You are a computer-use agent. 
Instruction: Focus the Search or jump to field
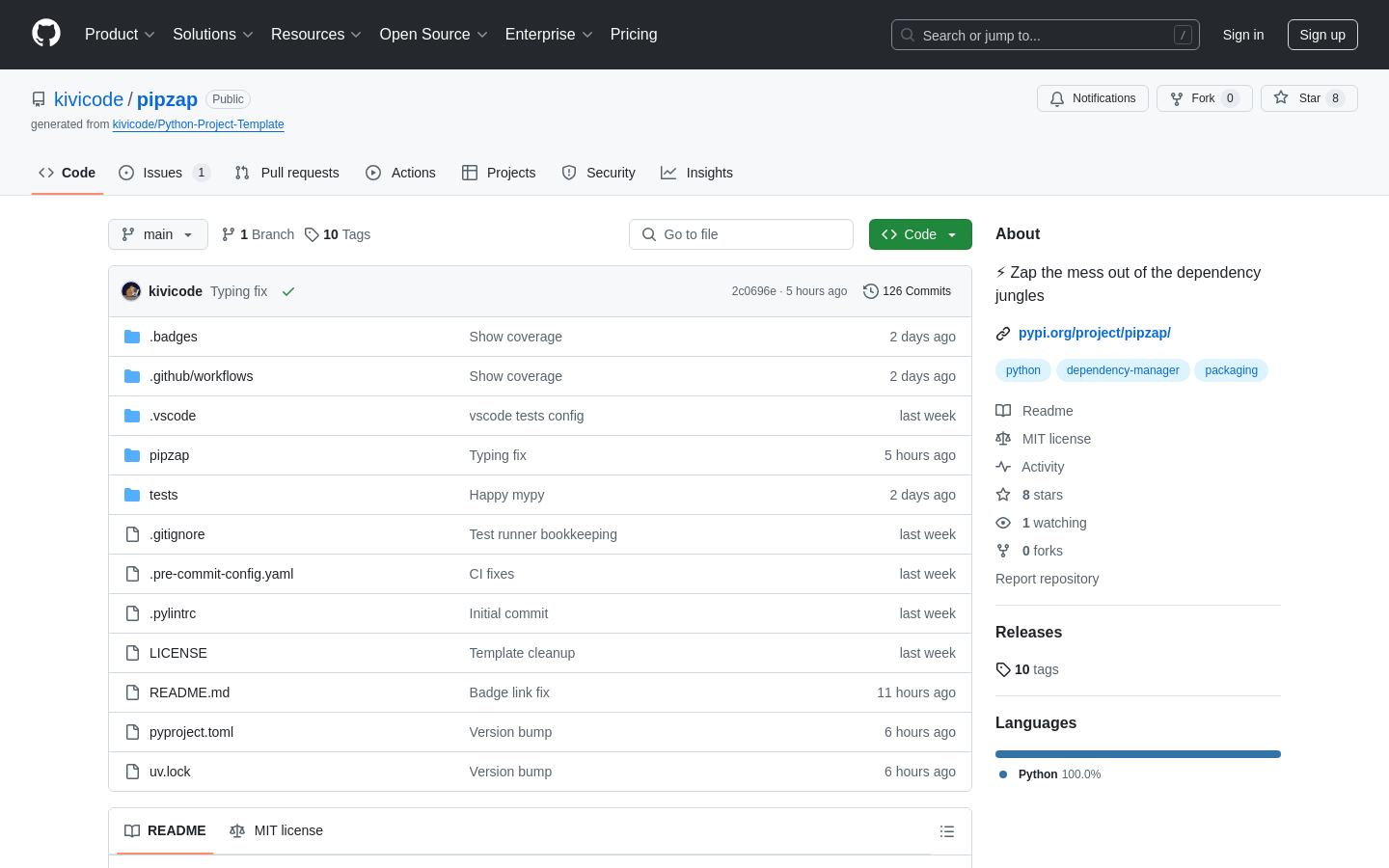coord(1046,35)
